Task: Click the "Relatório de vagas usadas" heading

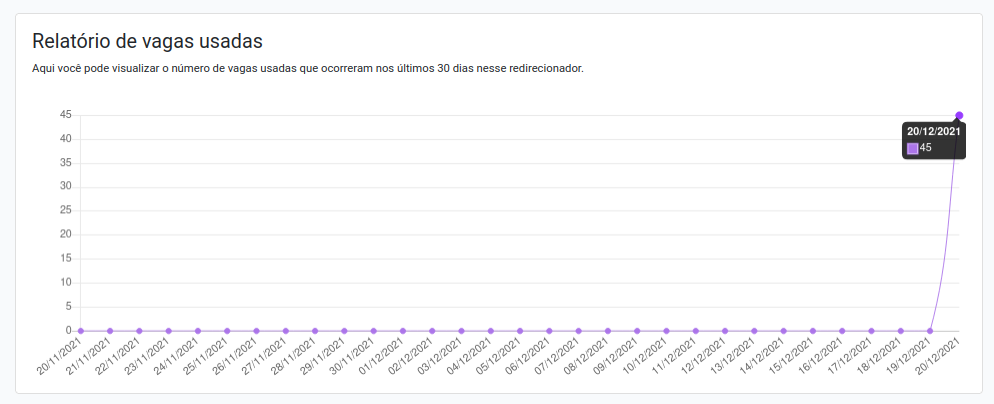Action: pyautogui.click(x=147, y=41)
